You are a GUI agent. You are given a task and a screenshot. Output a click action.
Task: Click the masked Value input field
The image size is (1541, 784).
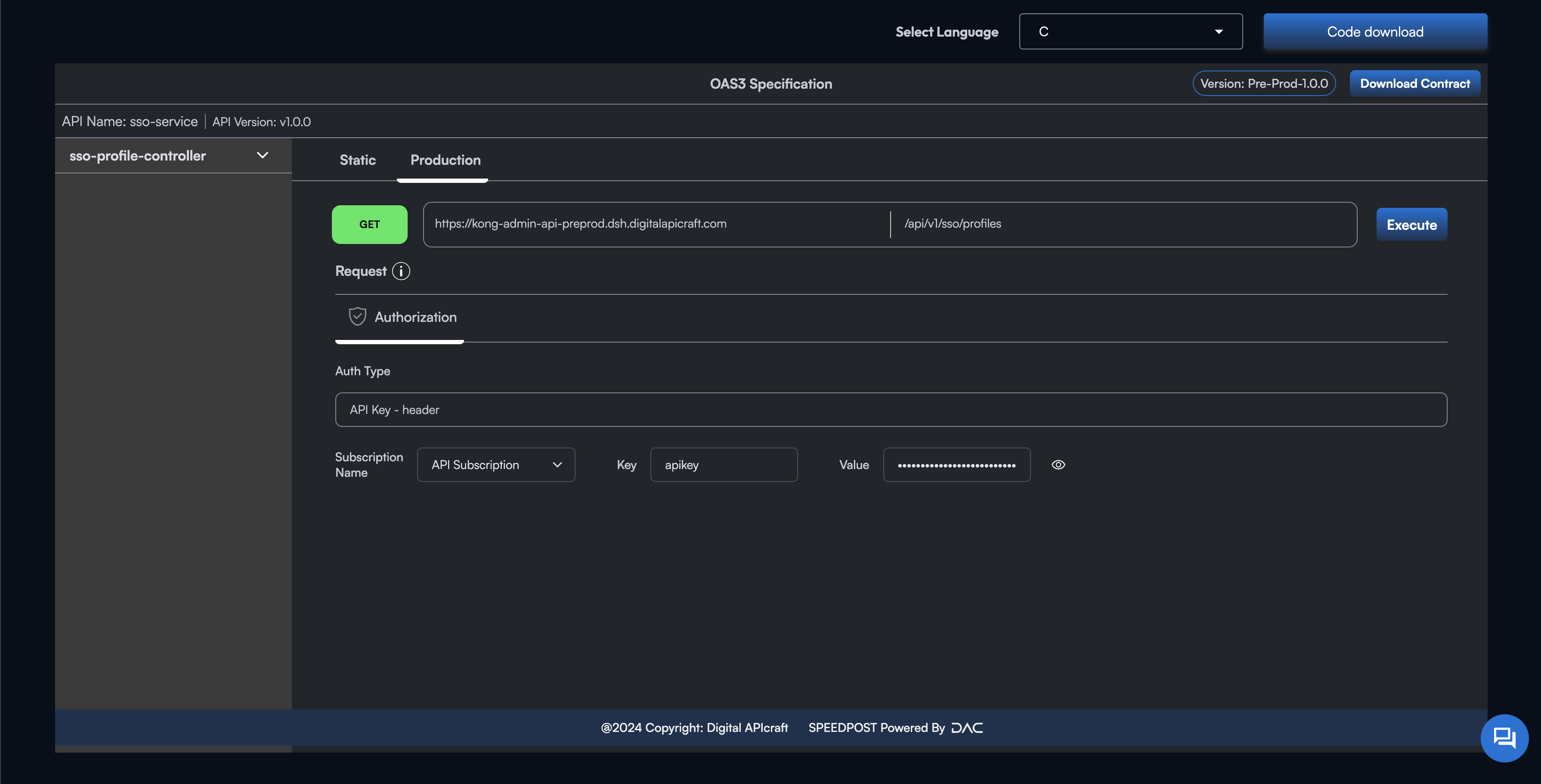[x=956, y=465]
